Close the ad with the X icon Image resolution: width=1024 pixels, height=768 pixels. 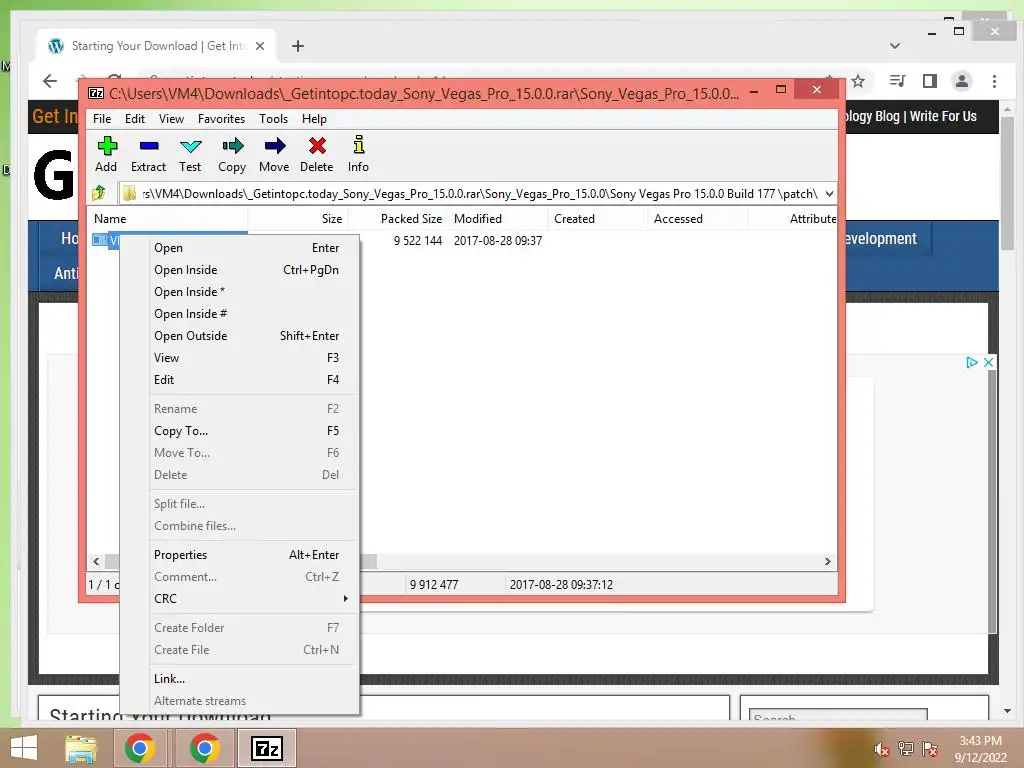tap(989, 362)
